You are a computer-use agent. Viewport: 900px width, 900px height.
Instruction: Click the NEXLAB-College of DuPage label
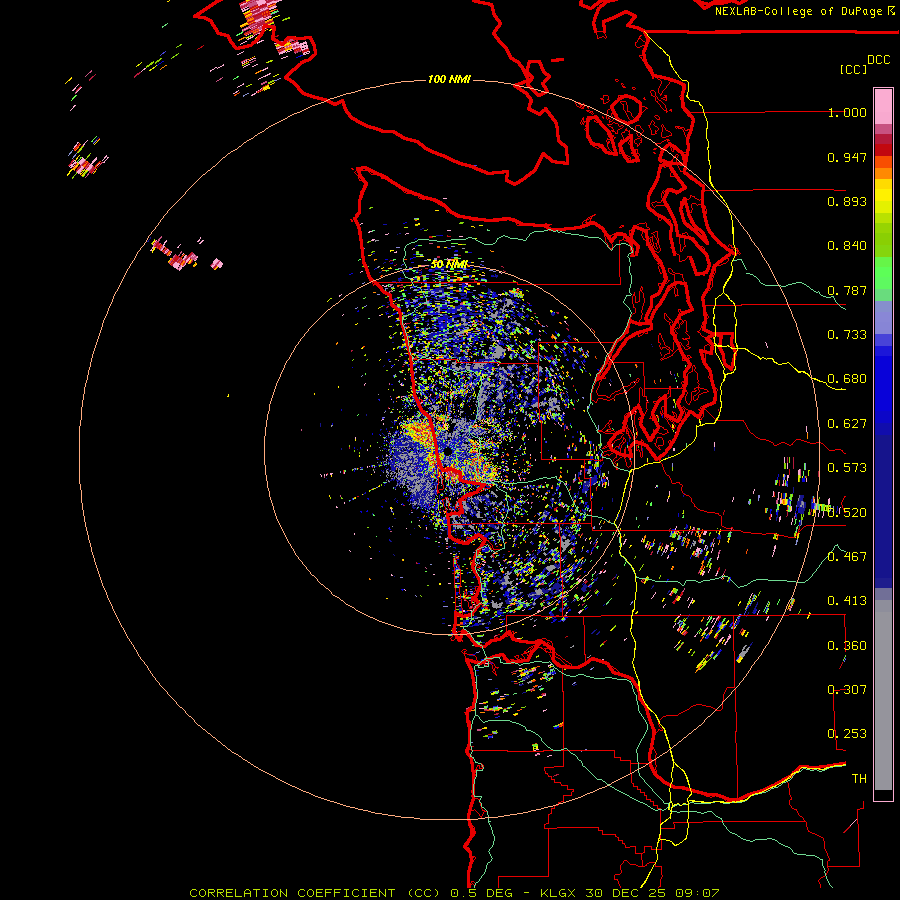coord(804,11)
